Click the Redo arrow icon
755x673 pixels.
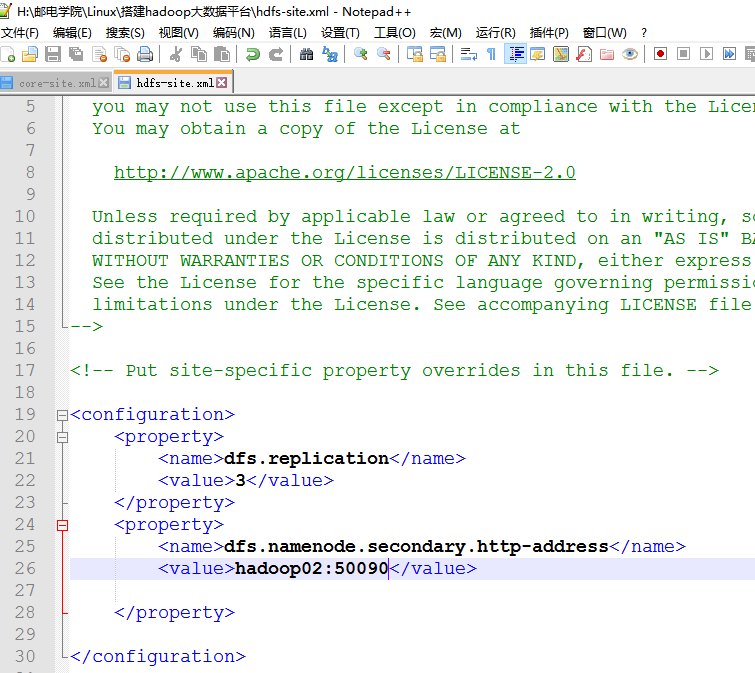275,54
